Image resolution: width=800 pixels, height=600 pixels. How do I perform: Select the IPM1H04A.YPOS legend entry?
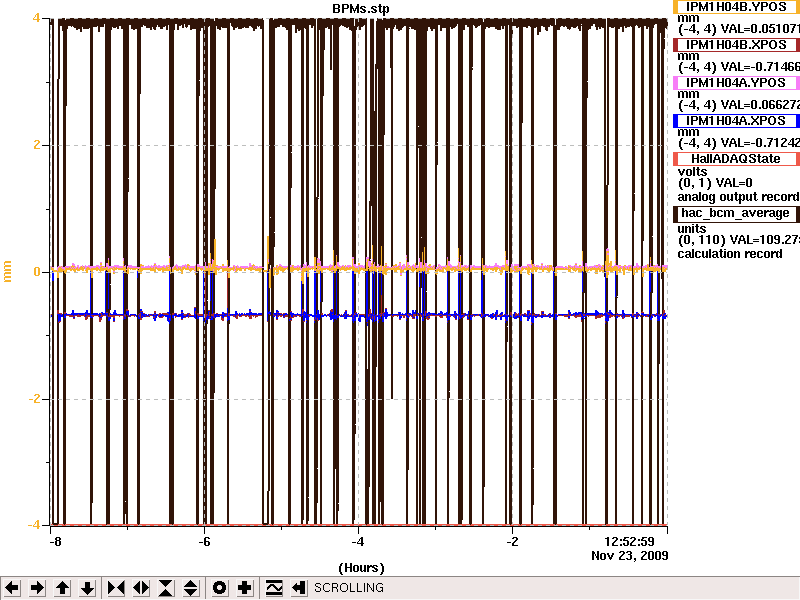[x=736, y=83]
